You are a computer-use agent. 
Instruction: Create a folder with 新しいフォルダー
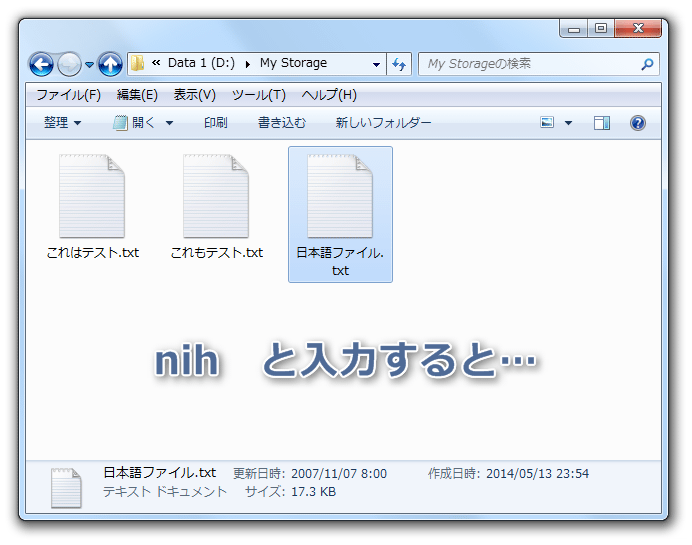click(383, 123)
